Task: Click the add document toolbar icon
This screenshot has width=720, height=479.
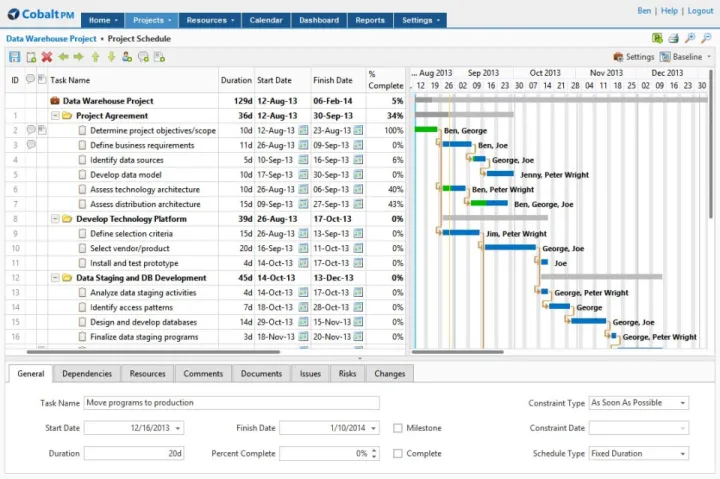Action: pos(159,57)
